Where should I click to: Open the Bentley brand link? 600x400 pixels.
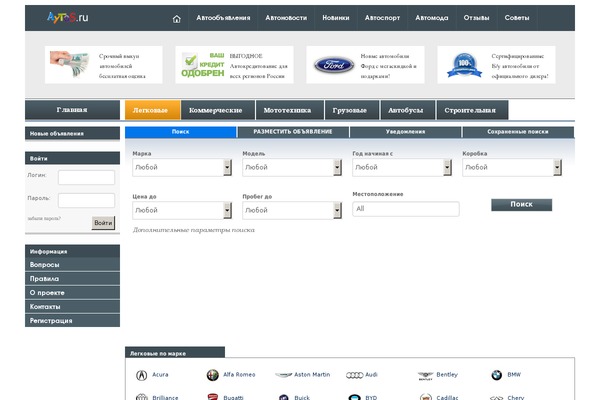tap(447, 375)
